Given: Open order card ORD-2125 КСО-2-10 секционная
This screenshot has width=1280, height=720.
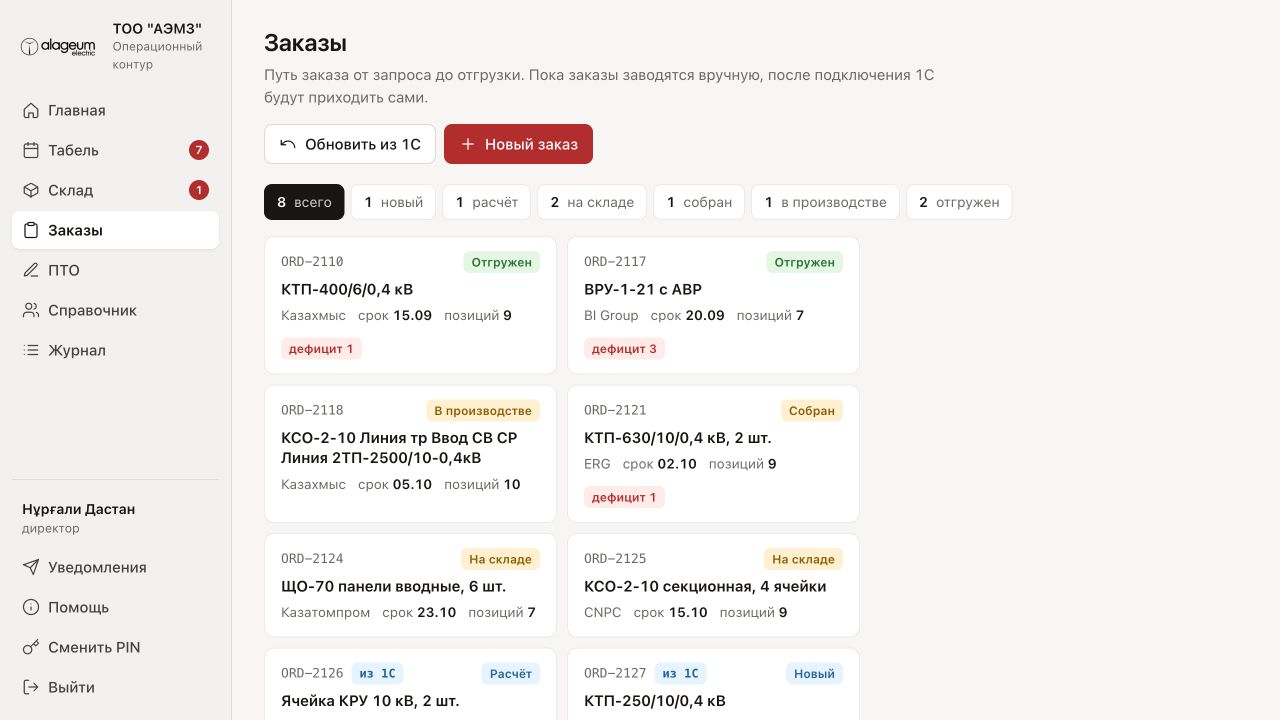Looking at the screenshot, I should coord(713,586).
